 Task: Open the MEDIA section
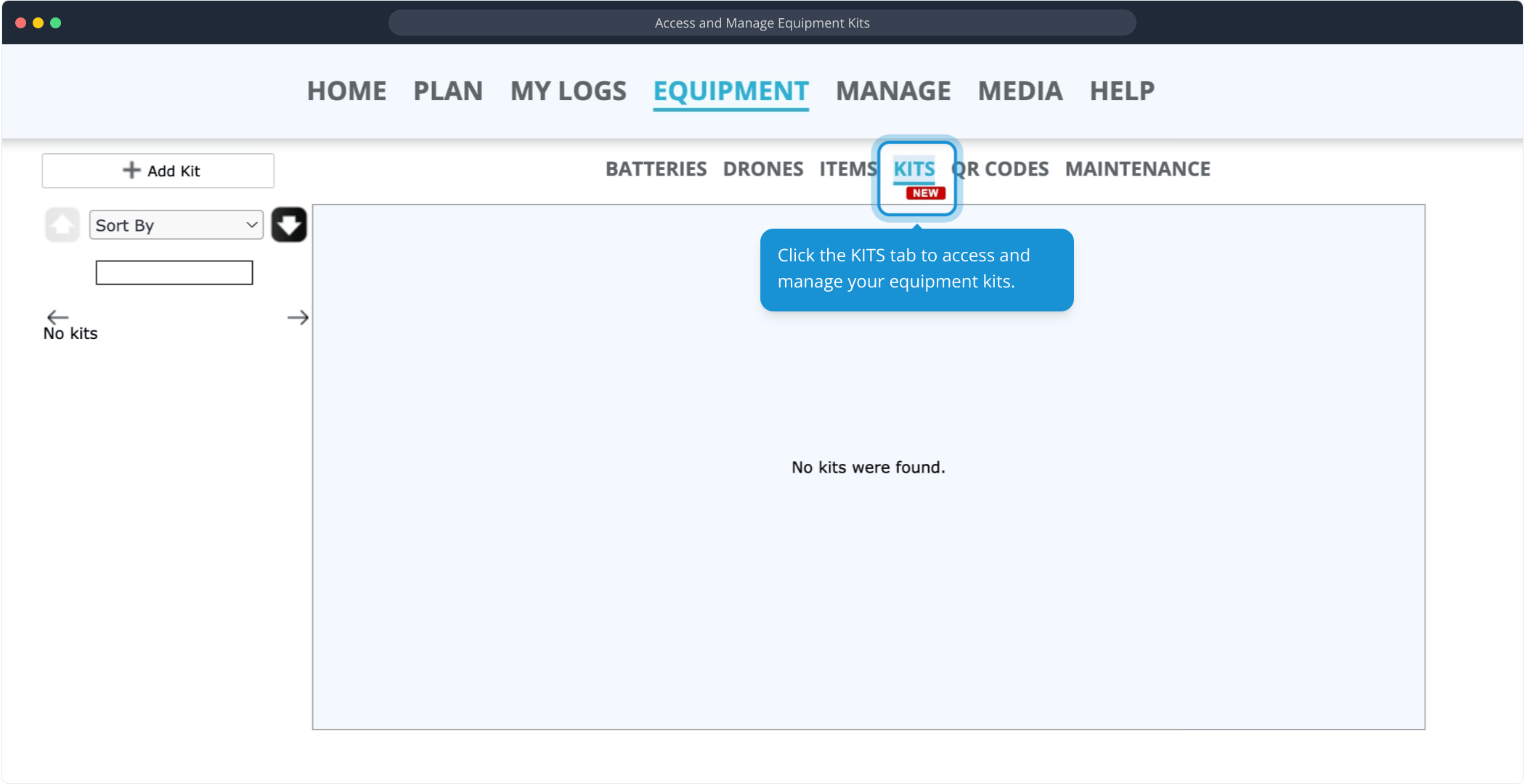coord(1020,91)
